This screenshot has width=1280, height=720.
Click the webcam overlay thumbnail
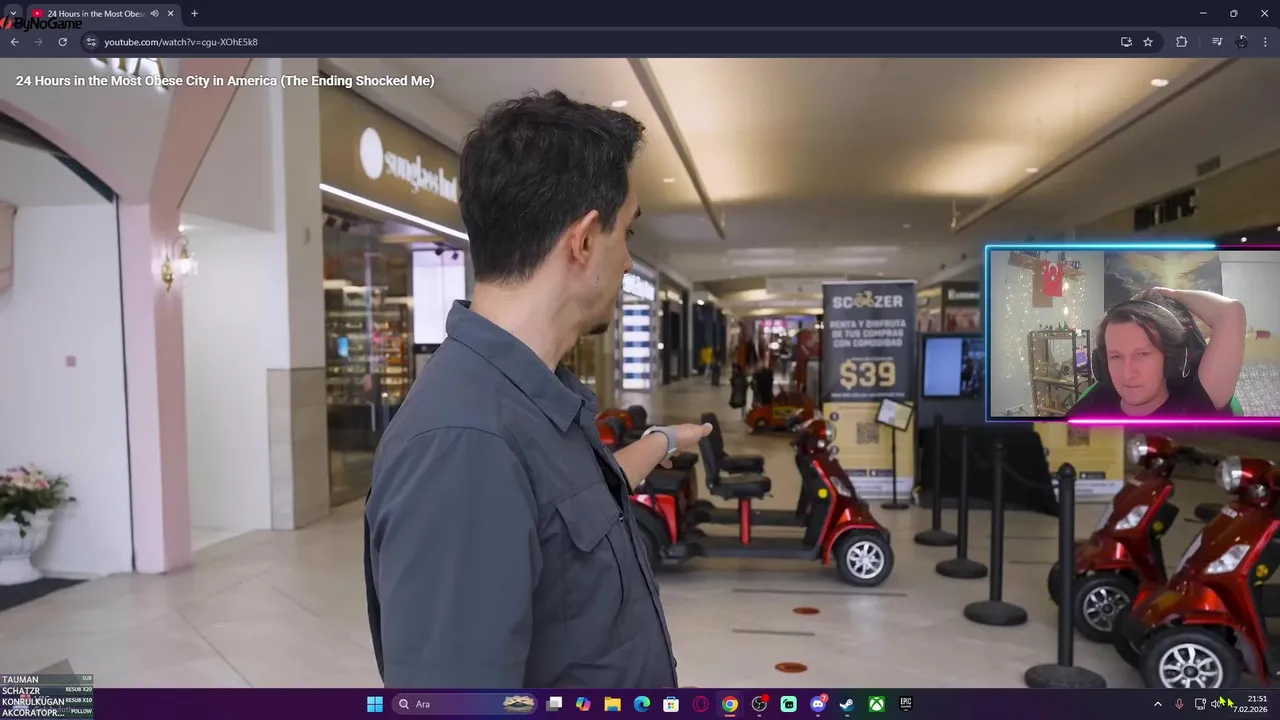[x=1132, y=333]
